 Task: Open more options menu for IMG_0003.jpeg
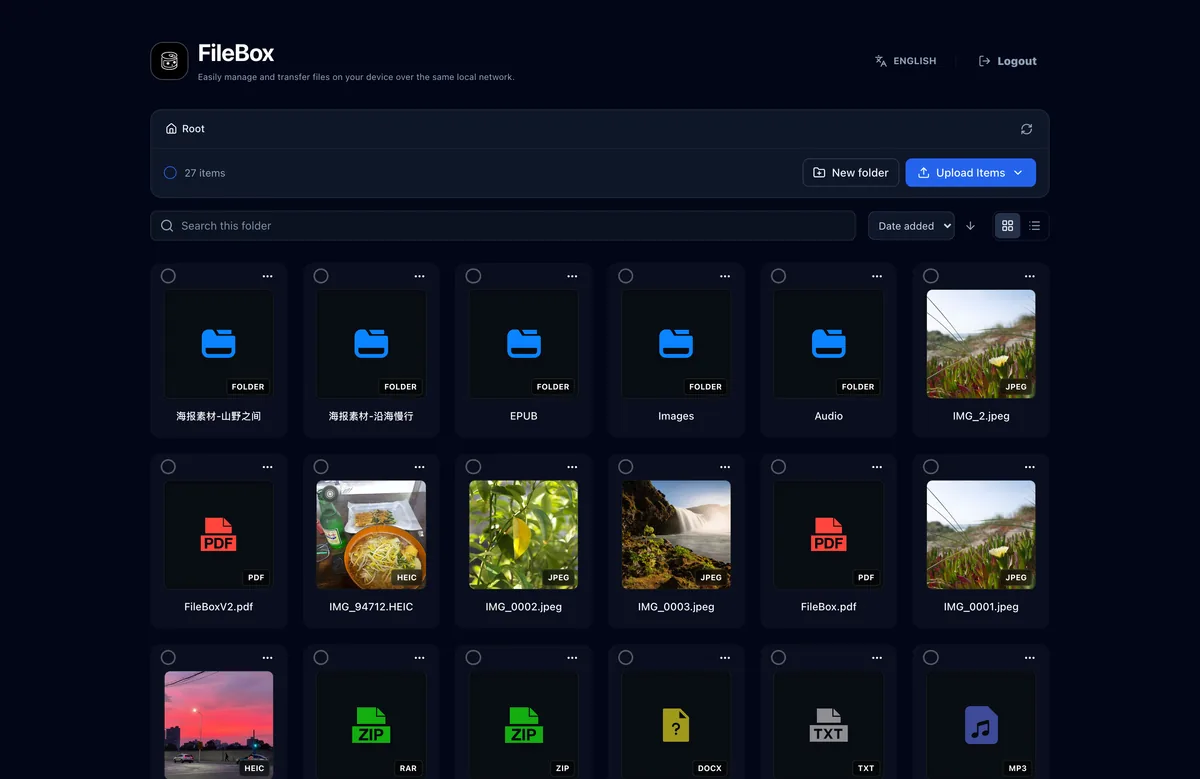[725, 467]
